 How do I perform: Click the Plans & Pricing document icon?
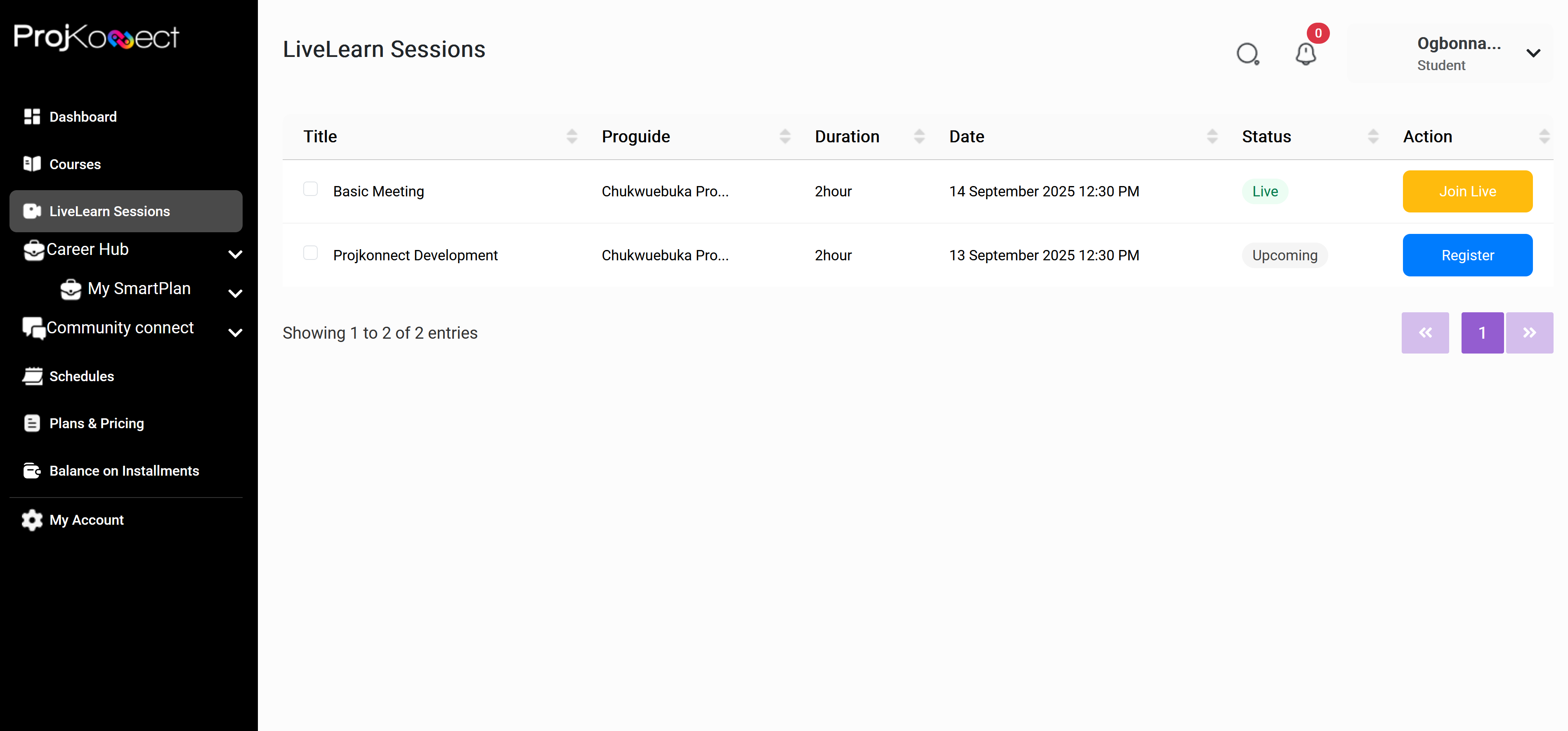[x=32, y=423]
